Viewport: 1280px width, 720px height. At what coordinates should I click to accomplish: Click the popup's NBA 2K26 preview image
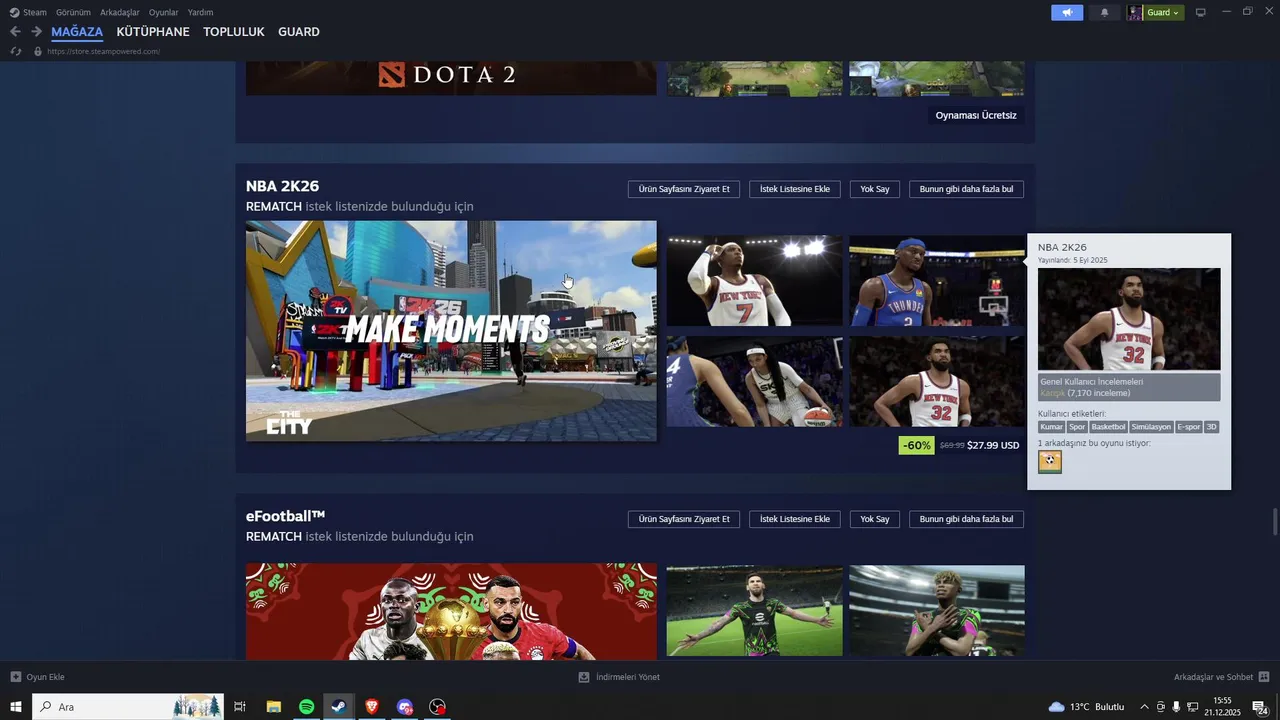click(1129, 319)
